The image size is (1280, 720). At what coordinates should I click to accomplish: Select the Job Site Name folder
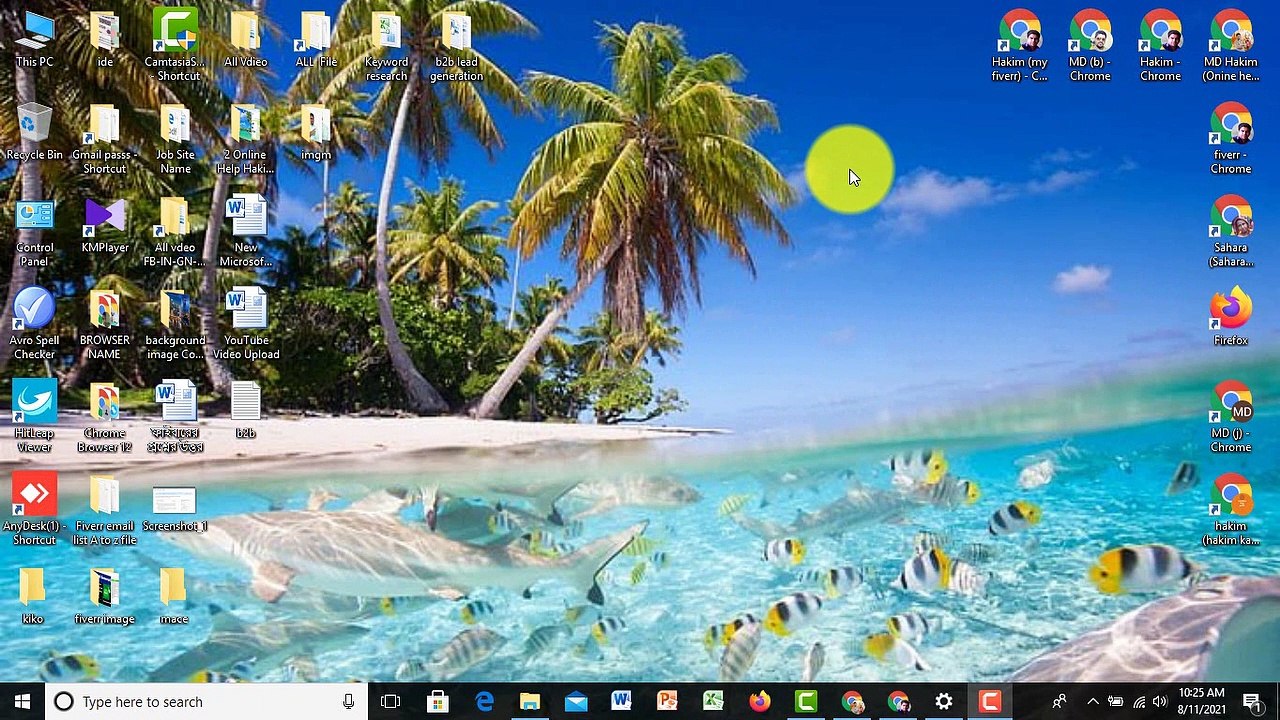(175, 140)
